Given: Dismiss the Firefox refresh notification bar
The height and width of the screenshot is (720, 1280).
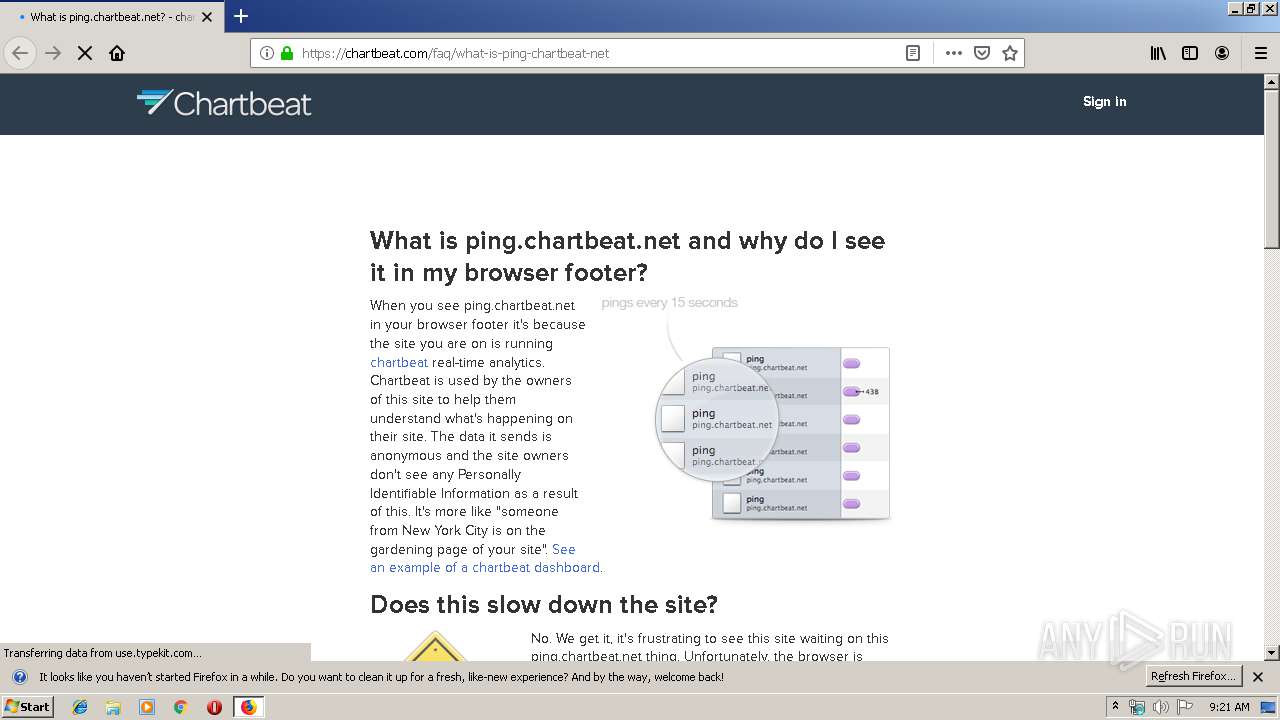Looking at the screenshot, I should (1258, 677).
